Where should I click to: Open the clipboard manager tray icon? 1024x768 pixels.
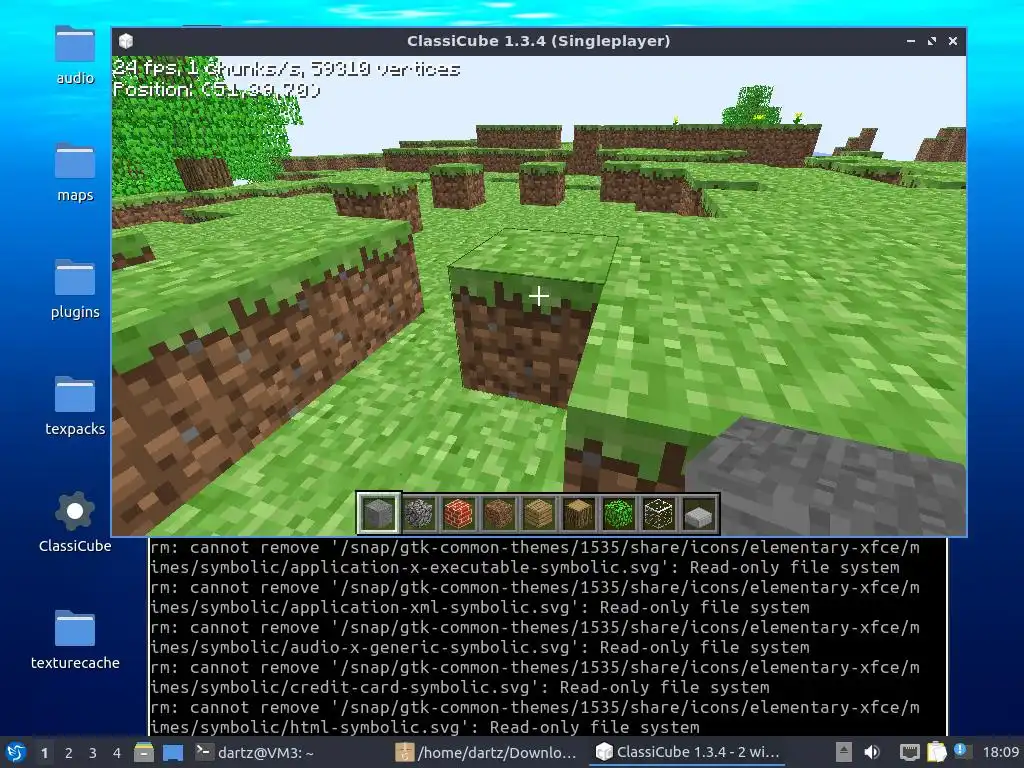tap(936, 753)
